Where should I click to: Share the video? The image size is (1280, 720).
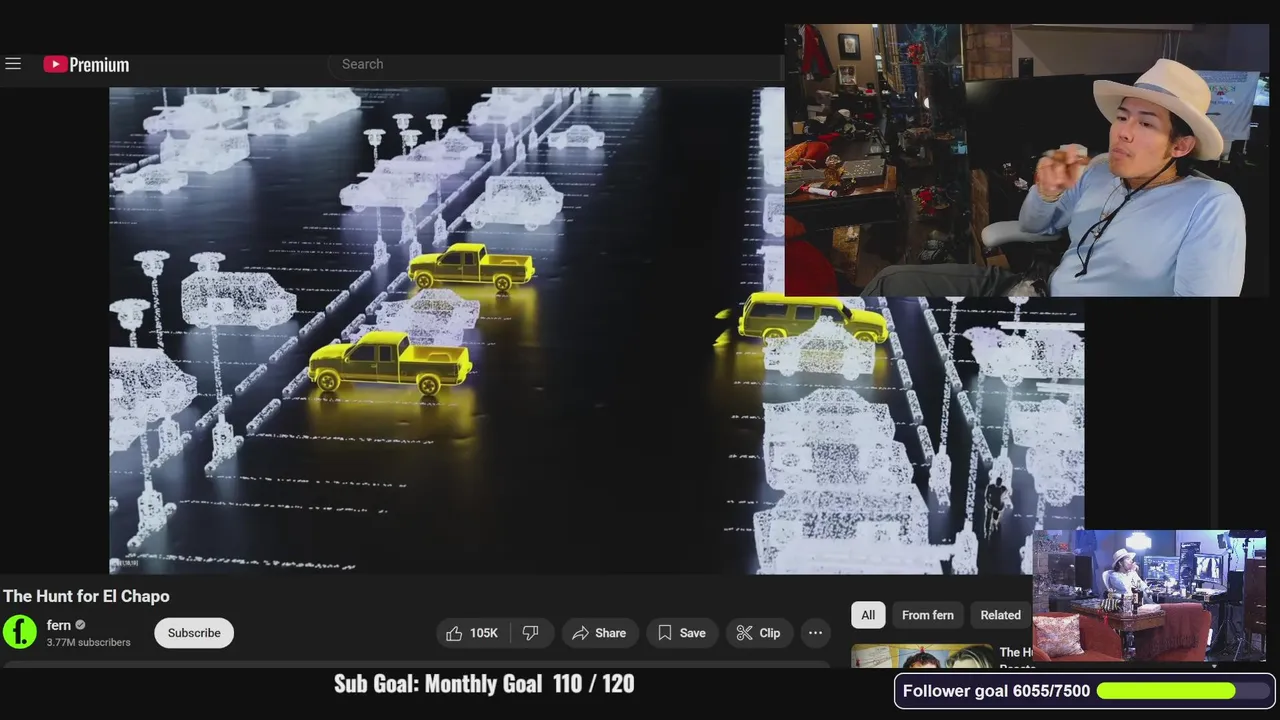click(599, 633)
